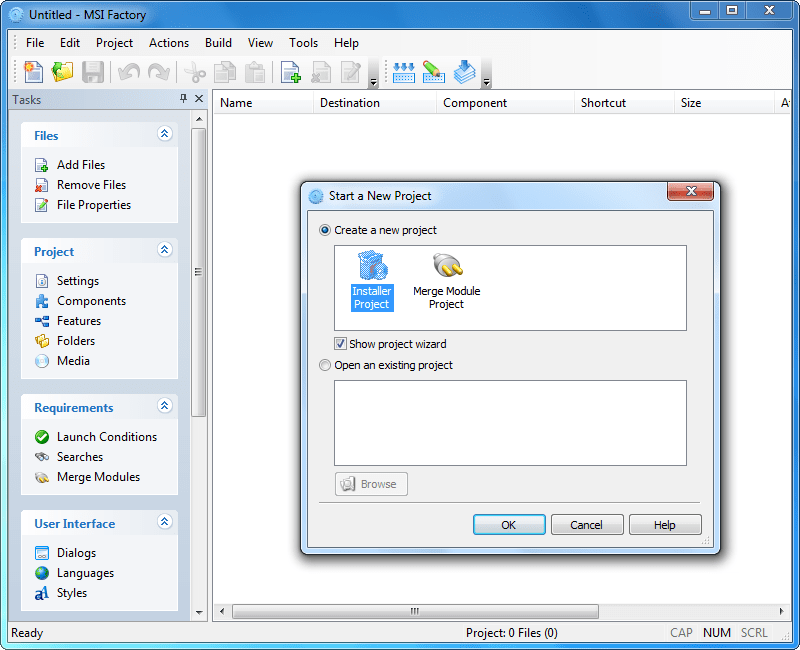Click the horizontal scrollbar of file list

click(414, 611)
